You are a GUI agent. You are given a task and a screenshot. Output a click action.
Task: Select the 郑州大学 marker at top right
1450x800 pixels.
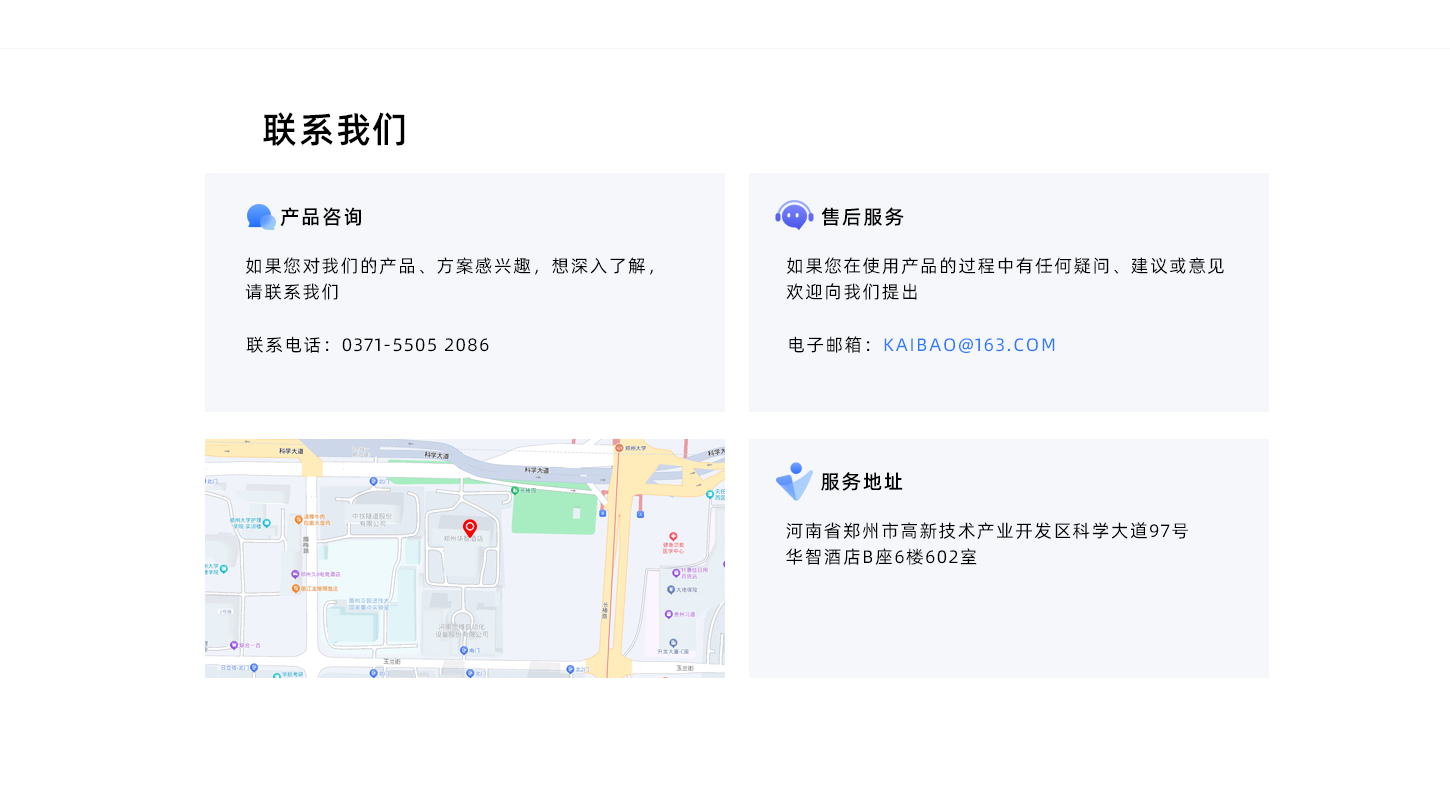click(x=617, y=447)
